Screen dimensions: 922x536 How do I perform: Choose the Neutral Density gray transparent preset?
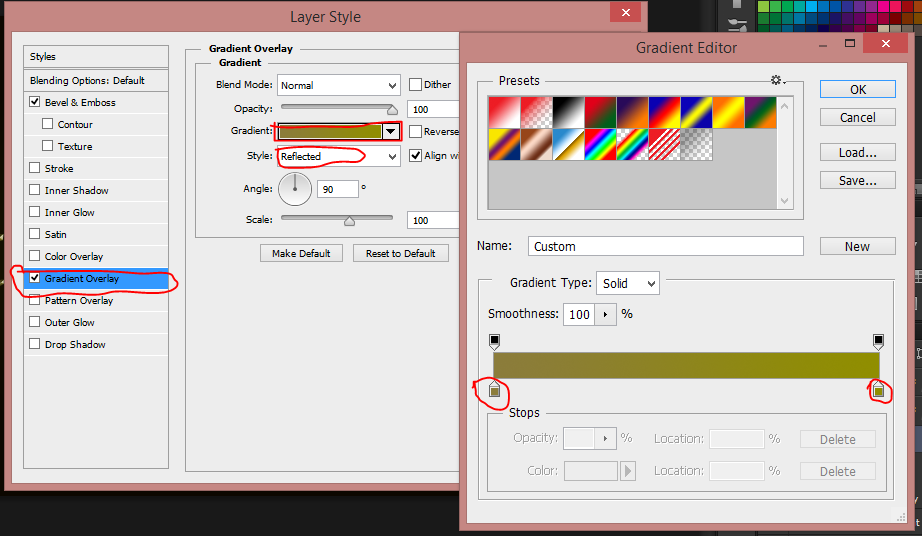pyautogui.click(x=697, y=145)
